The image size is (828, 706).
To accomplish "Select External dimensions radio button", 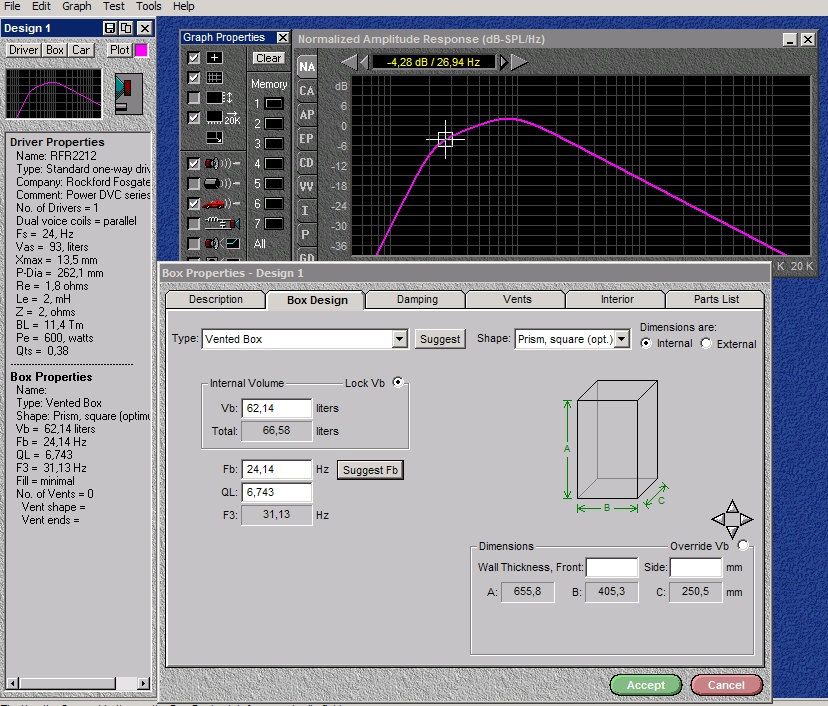I will [707, 344].
